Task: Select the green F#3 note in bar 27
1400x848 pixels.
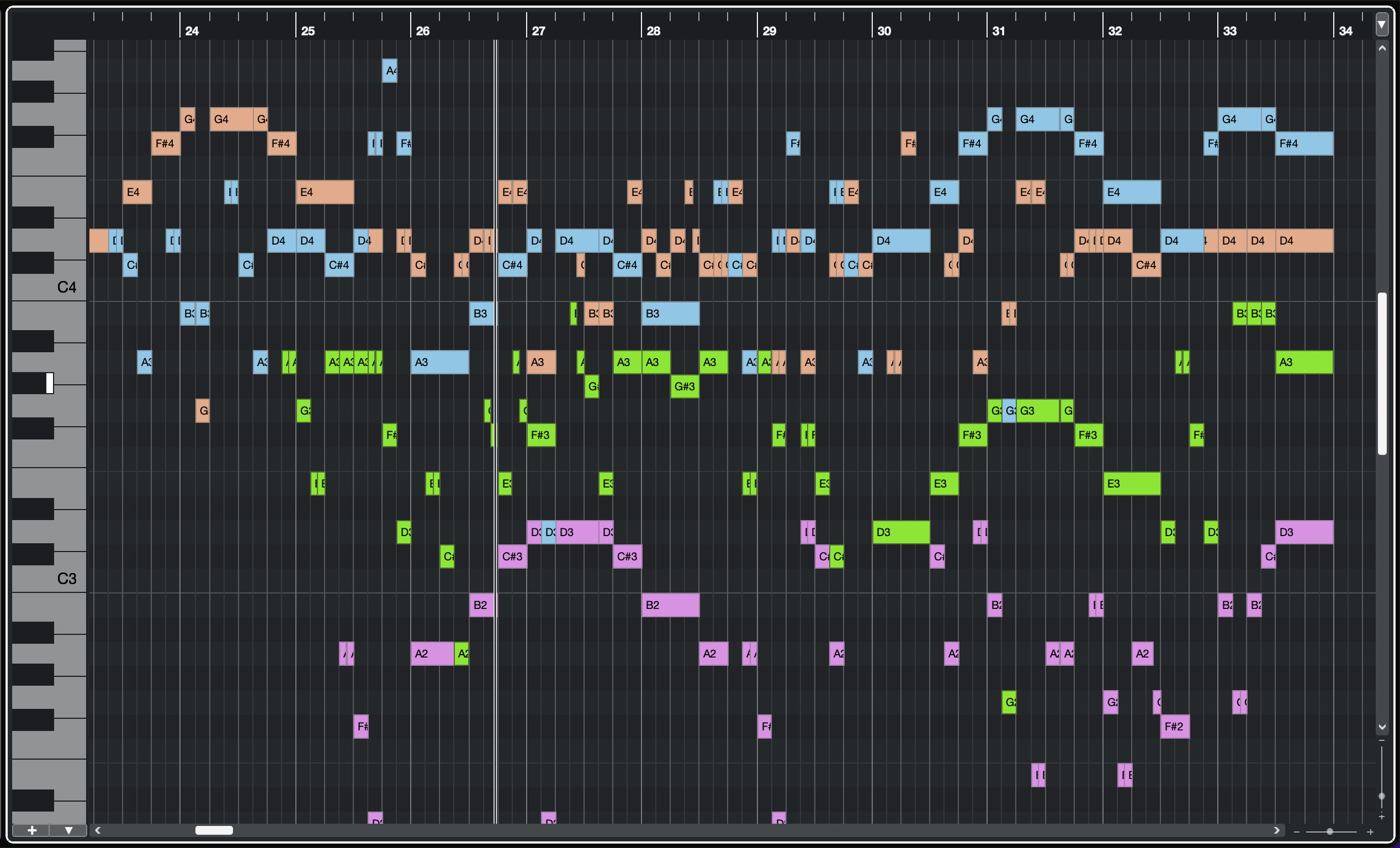Action: [x=541, y=436]
